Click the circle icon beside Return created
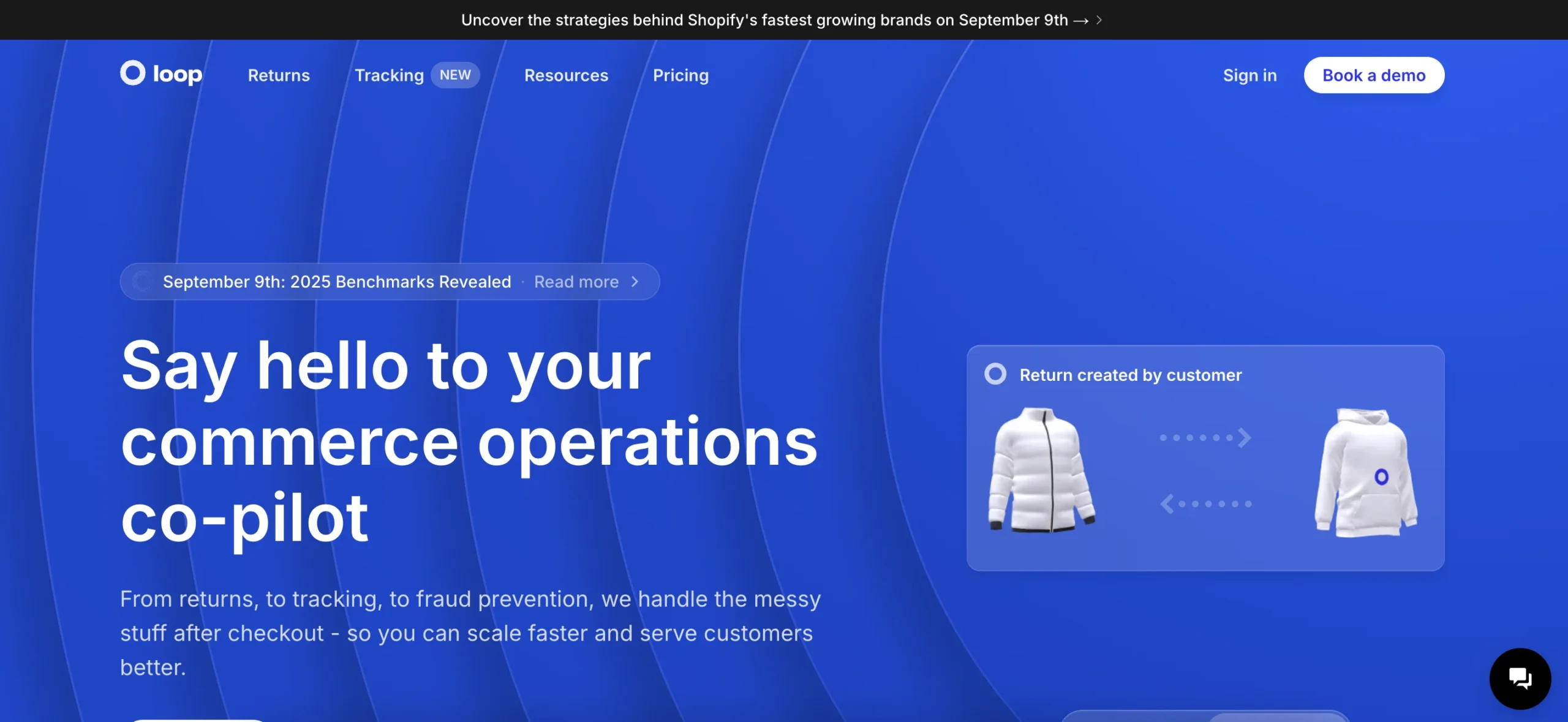 pyautogui.click(x=995, y=374)
